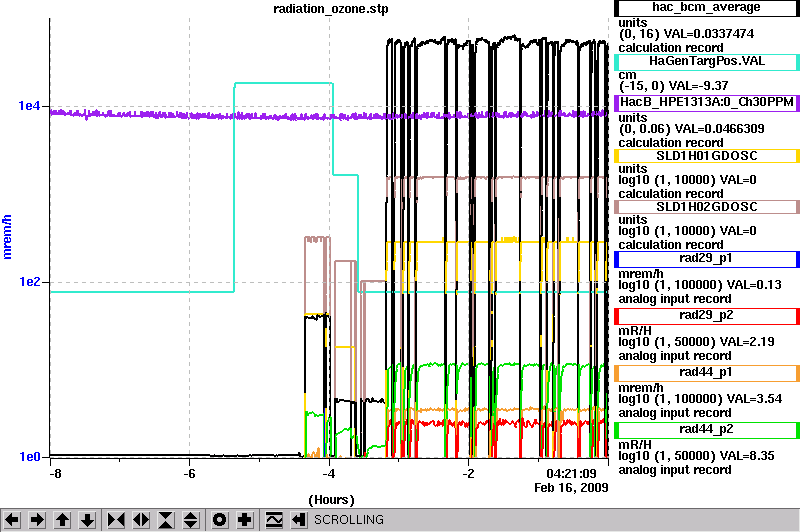The height and width of the screenshot is (532, 800).
Task: Click the 1e4 y-axis tick label
Action: point(29,106)
